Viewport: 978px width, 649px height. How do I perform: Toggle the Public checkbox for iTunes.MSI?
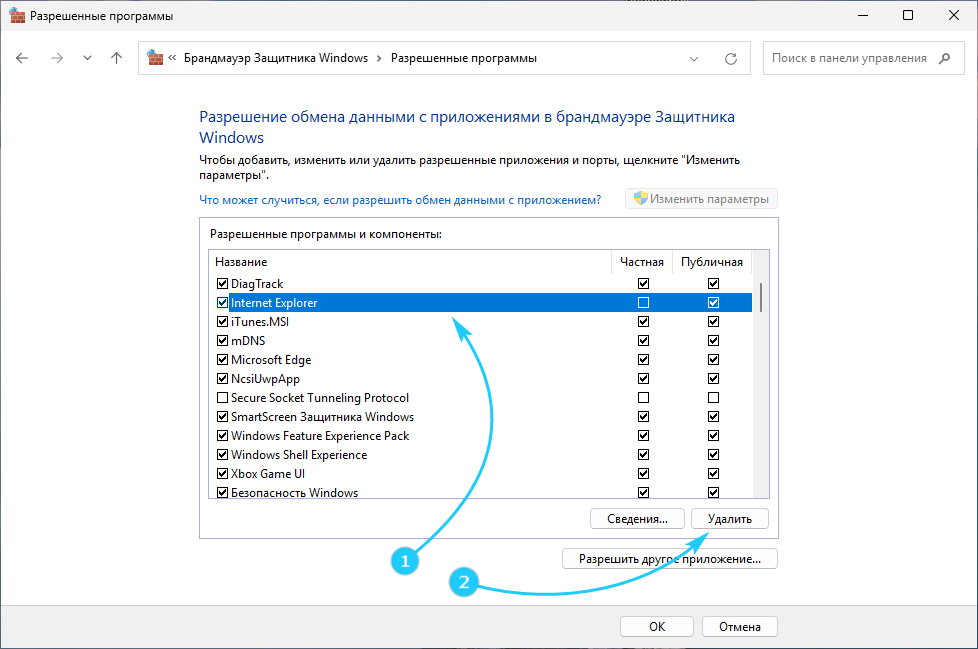click(x=713, y=322)
